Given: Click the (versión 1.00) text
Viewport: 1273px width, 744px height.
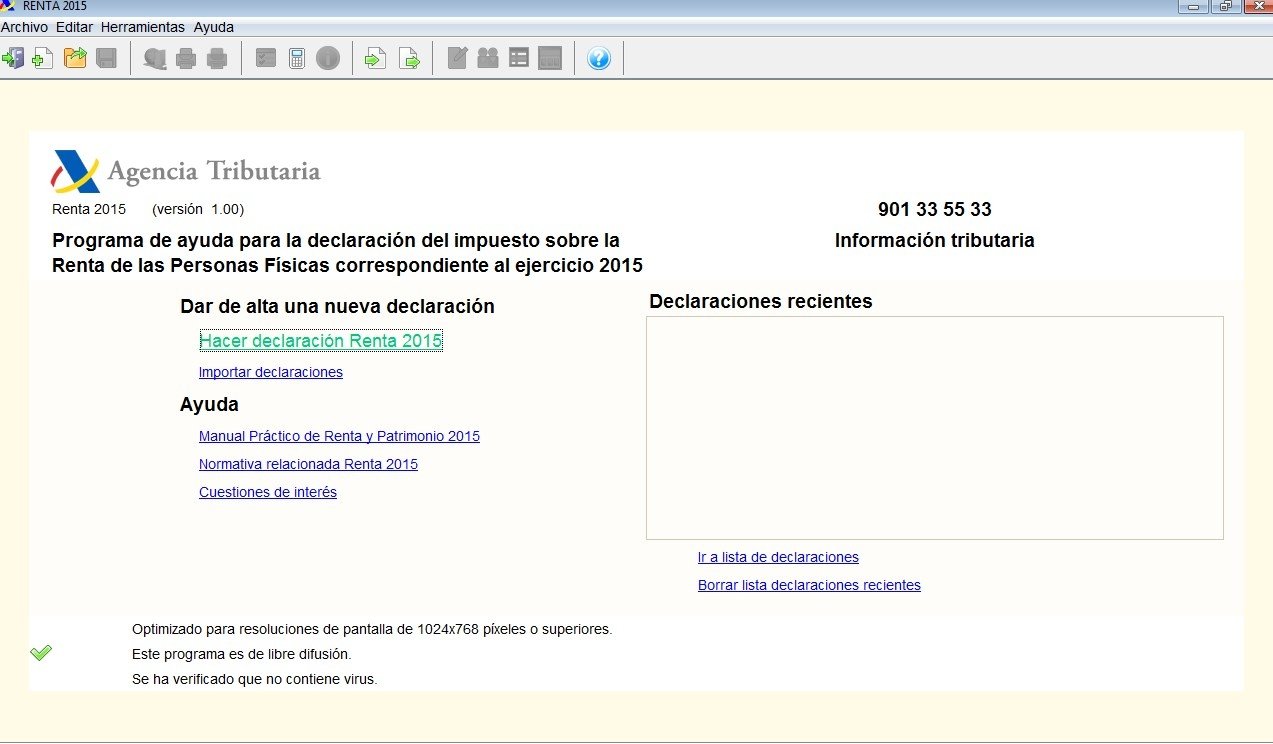Looking at the screenshot, I should [198, 209].
